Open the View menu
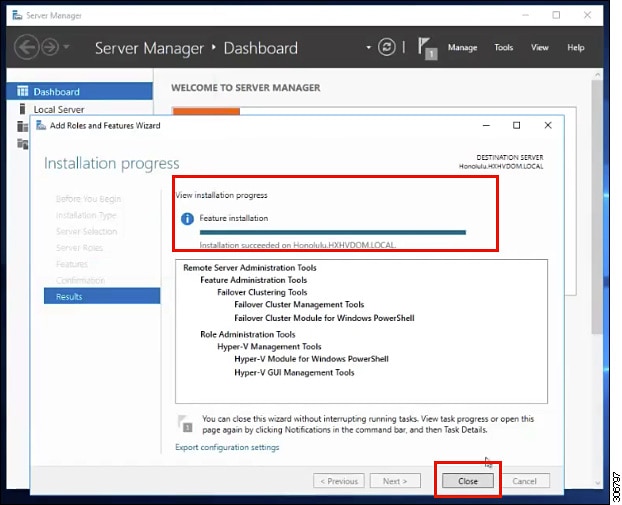Viewport: 622px width, 505px height. pos(540,48)
